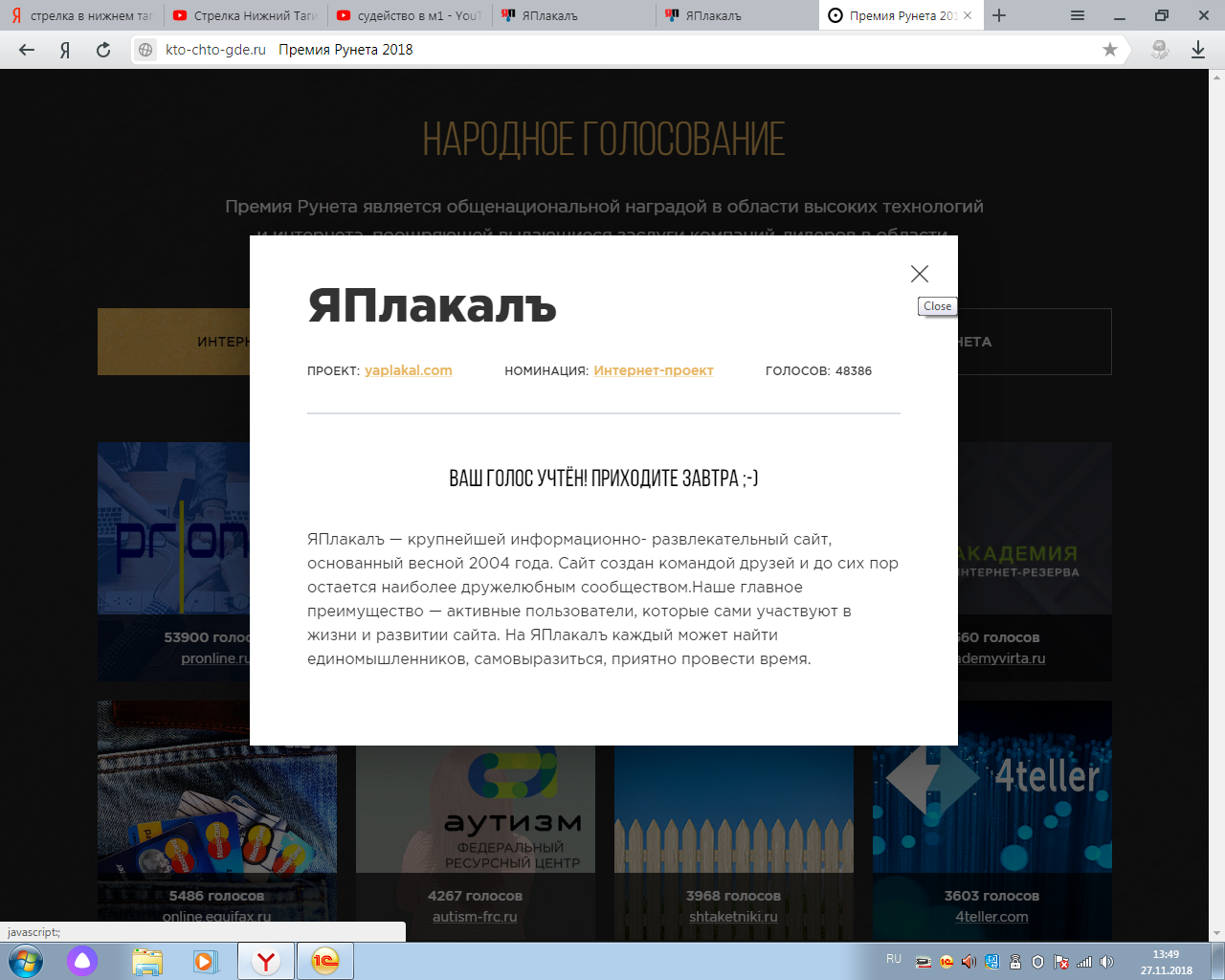Click the '4267 голосов' count
The height and width of the screenshot is (980, 1225).
point(475,896)
